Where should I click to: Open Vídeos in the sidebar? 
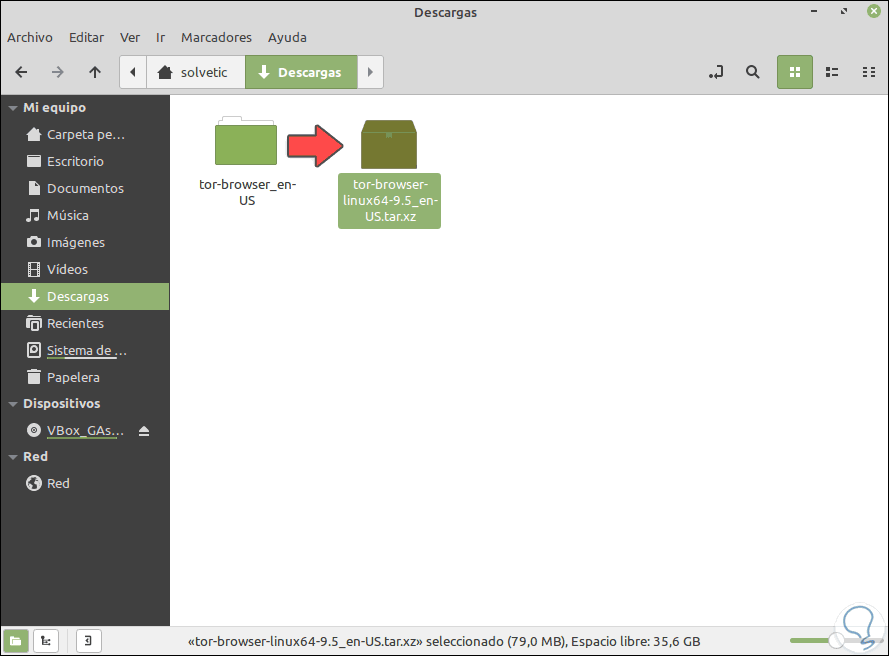[85, 269]
